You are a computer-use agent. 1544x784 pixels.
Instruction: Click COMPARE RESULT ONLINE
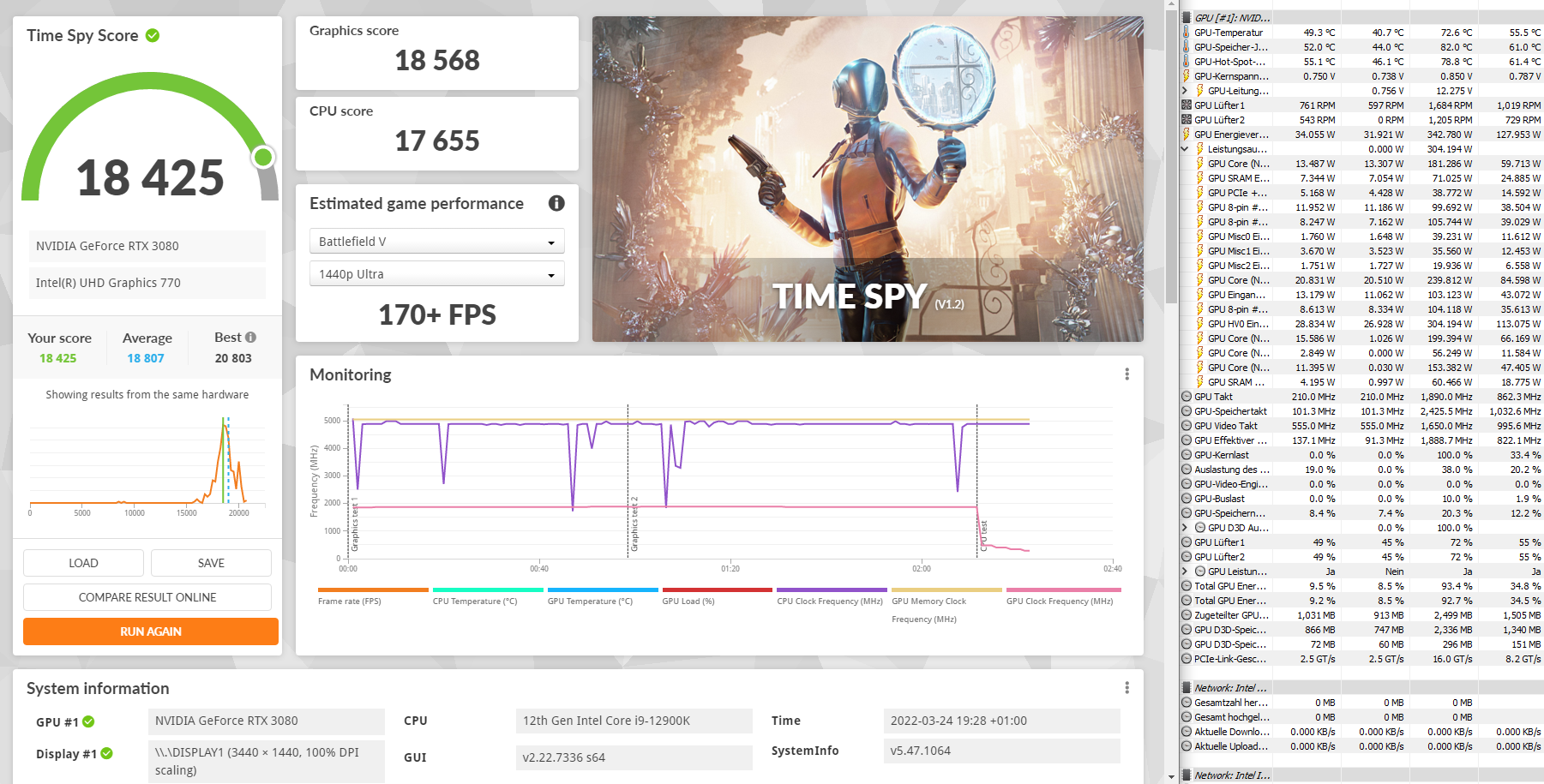[x=147, y=597]
